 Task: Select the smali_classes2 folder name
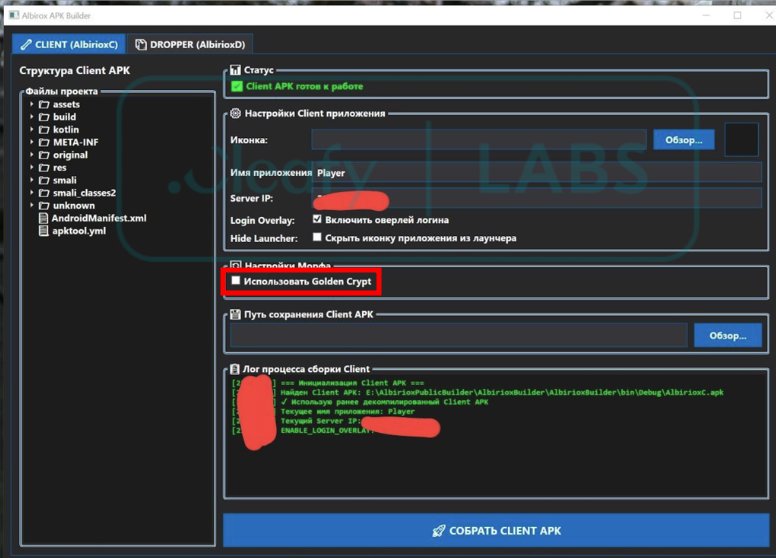pyautogui.click(x=84, y=193)
